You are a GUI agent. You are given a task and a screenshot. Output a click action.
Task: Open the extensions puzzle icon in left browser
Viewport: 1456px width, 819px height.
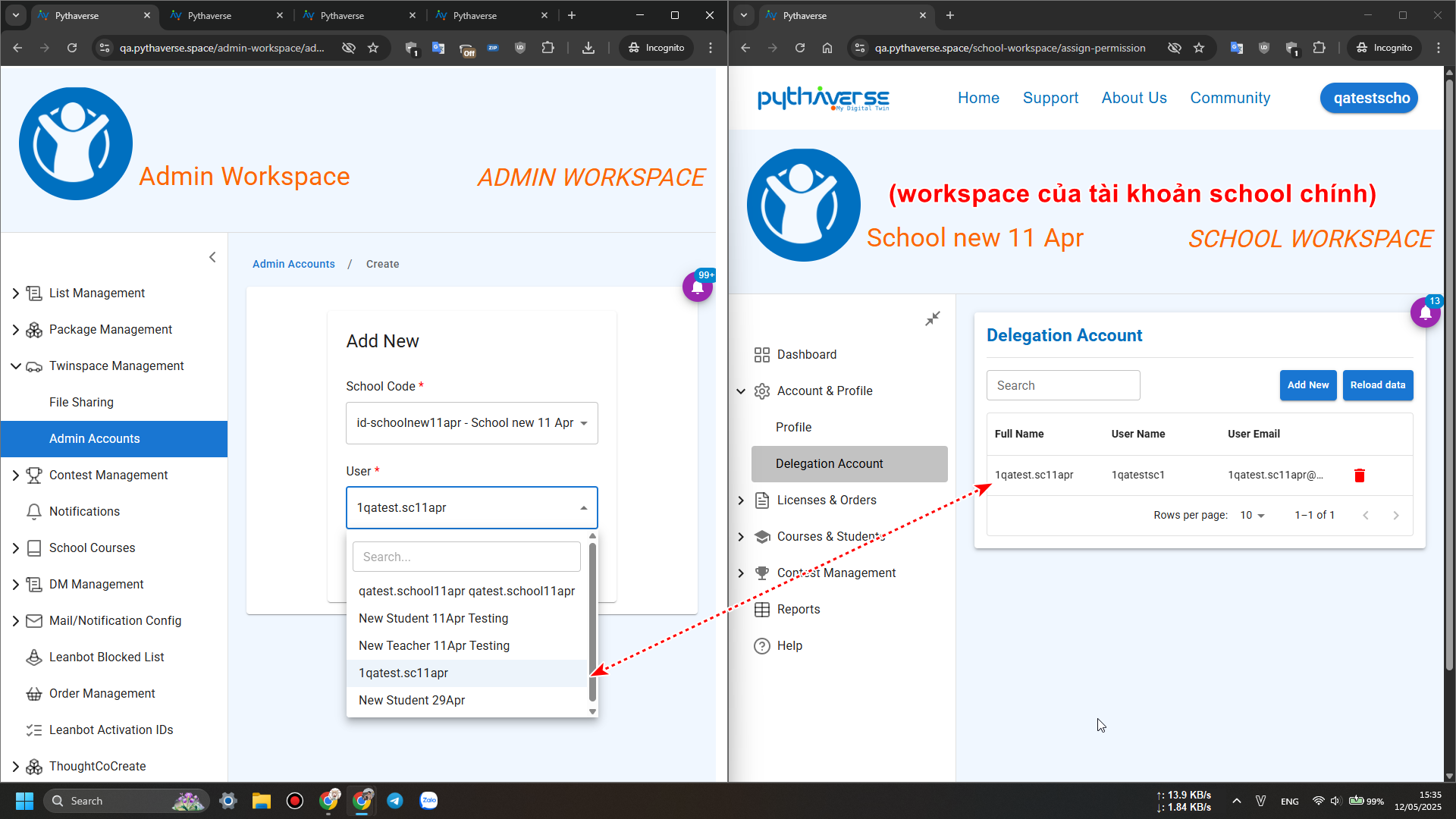tap(548, 48)
